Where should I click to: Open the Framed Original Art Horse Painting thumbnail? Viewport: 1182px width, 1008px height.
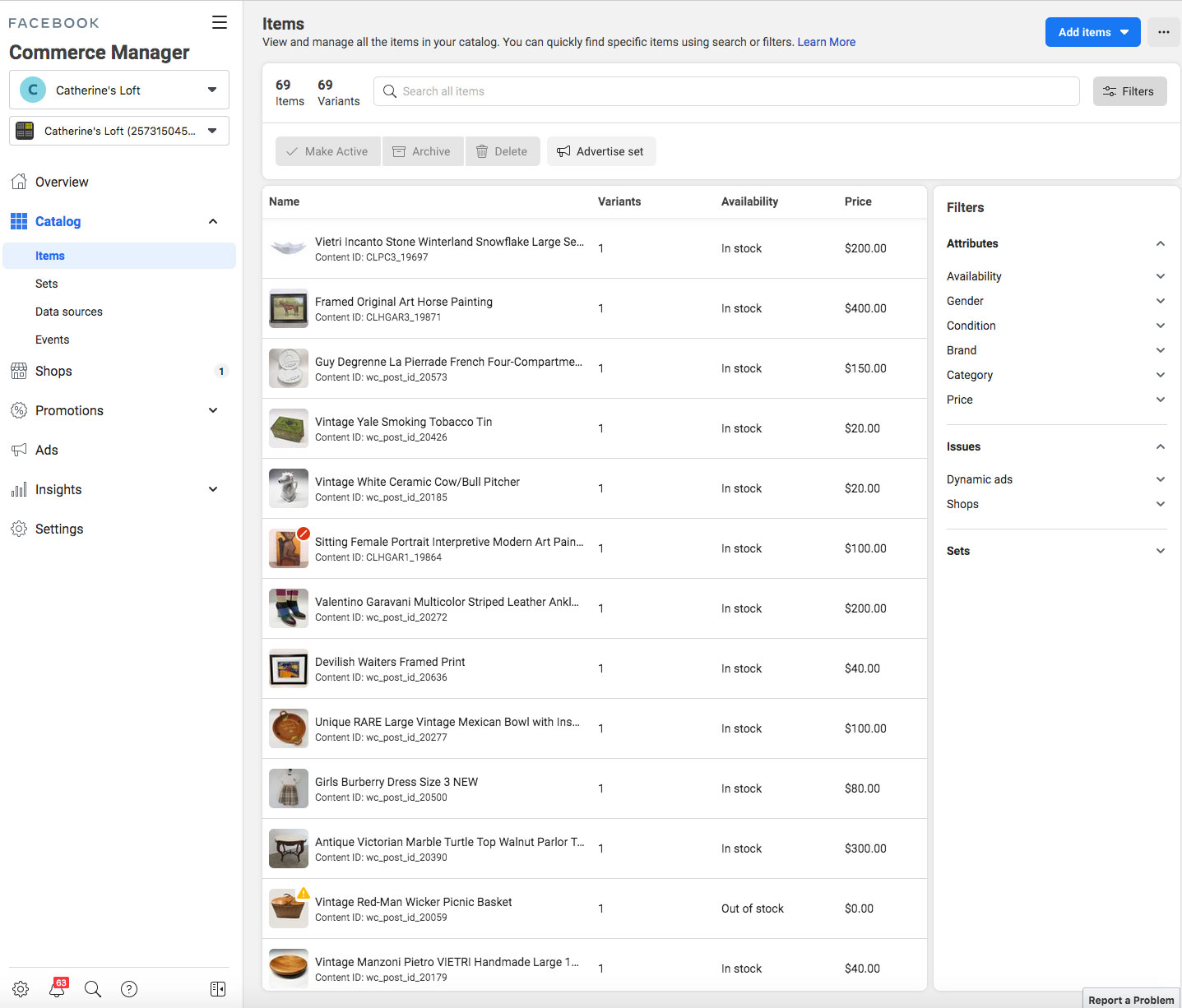point(289,308)
